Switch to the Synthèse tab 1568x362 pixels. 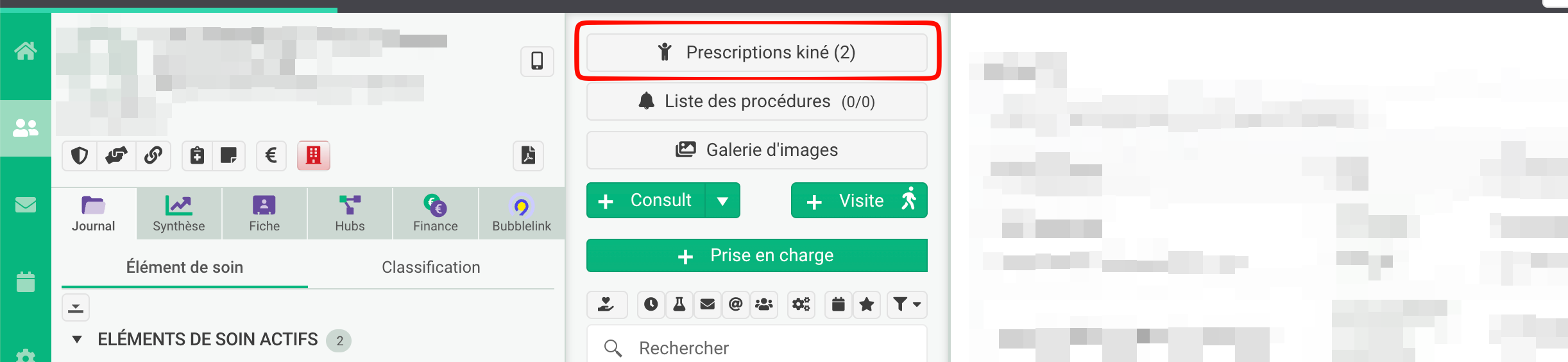point(179,214)
